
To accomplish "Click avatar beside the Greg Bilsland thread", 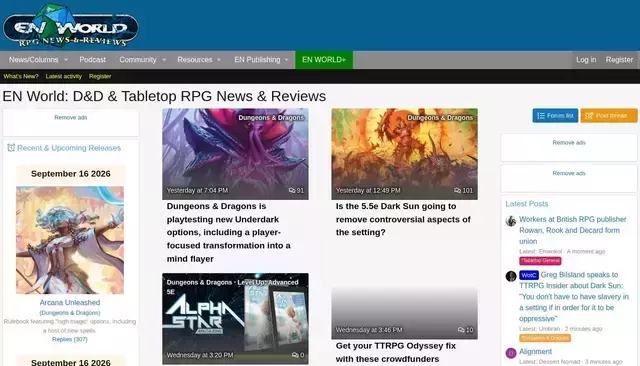I will [511, 276].
